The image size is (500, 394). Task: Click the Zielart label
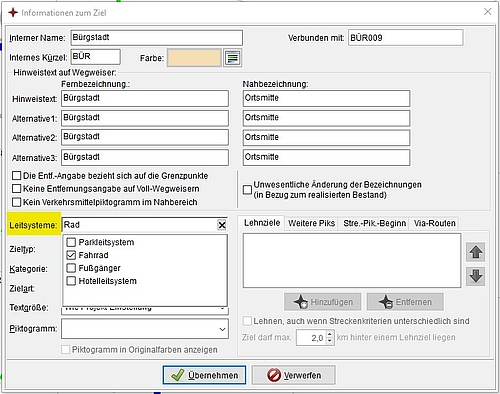coord(22,288)
